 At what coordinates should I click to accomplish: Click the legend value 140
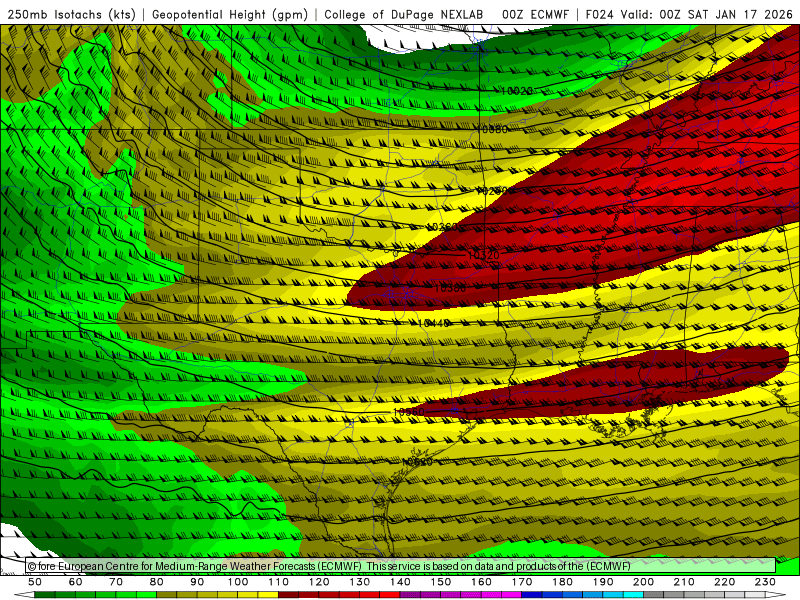[x=401, y=582]
